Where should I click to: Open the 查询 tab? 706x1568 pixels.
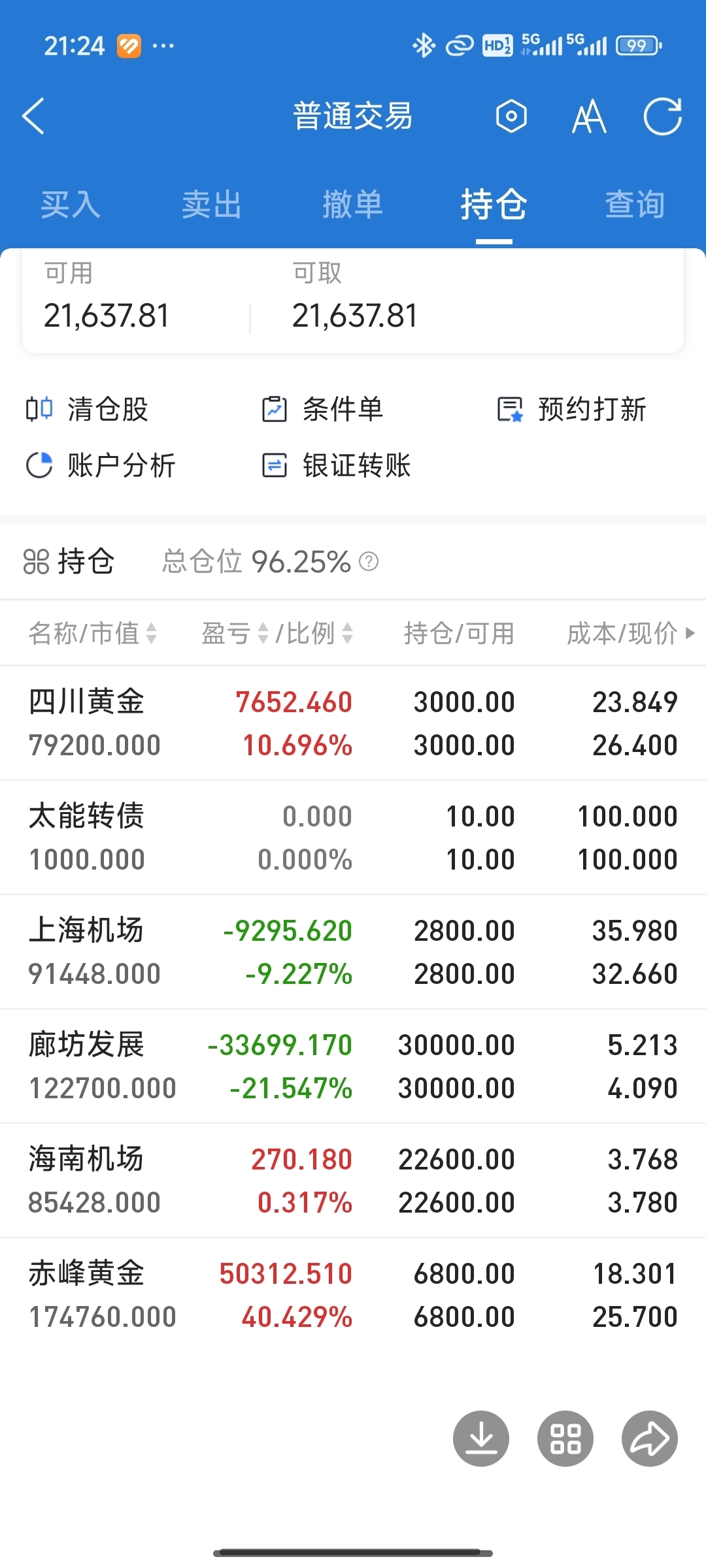[x=635, y=204]
